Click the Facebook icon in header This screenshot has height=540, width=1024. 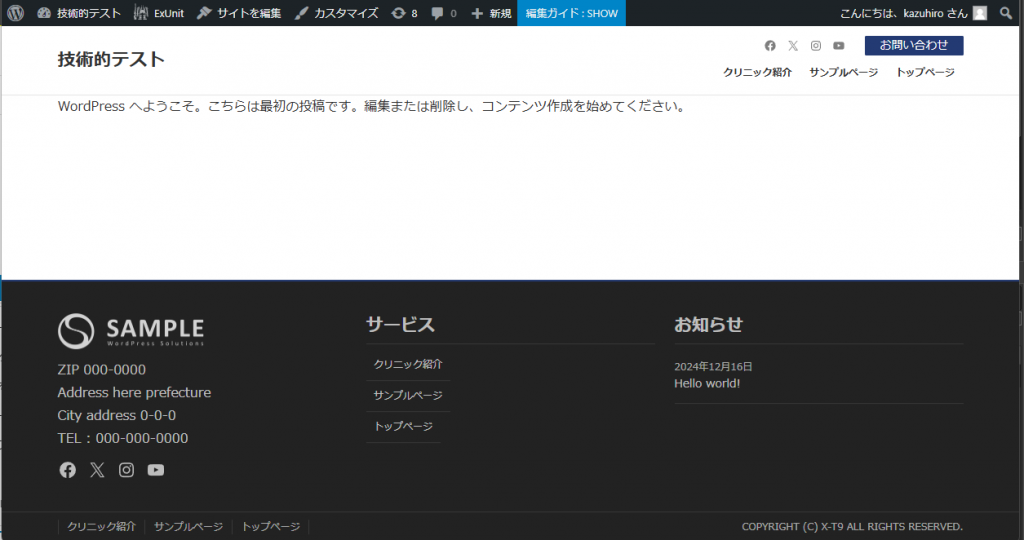point(770,46)
